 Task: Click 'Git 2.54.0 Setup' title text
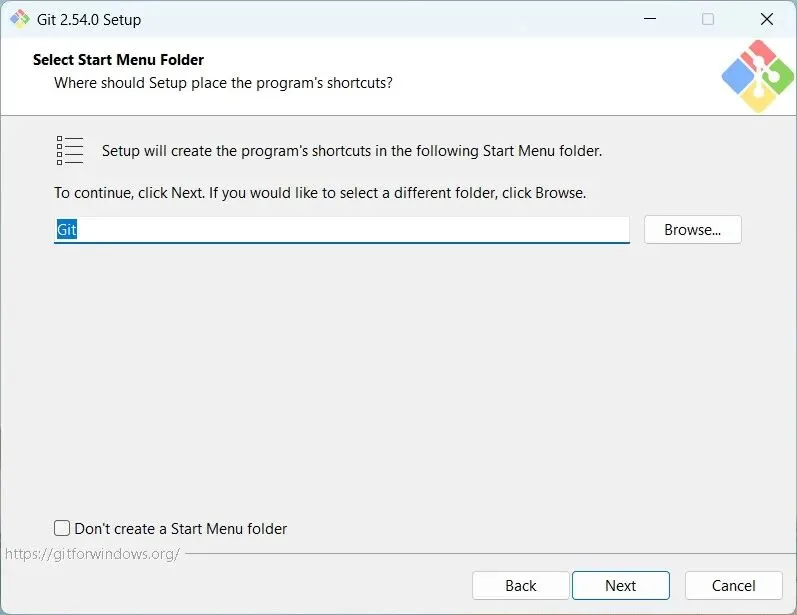point(89,20)
